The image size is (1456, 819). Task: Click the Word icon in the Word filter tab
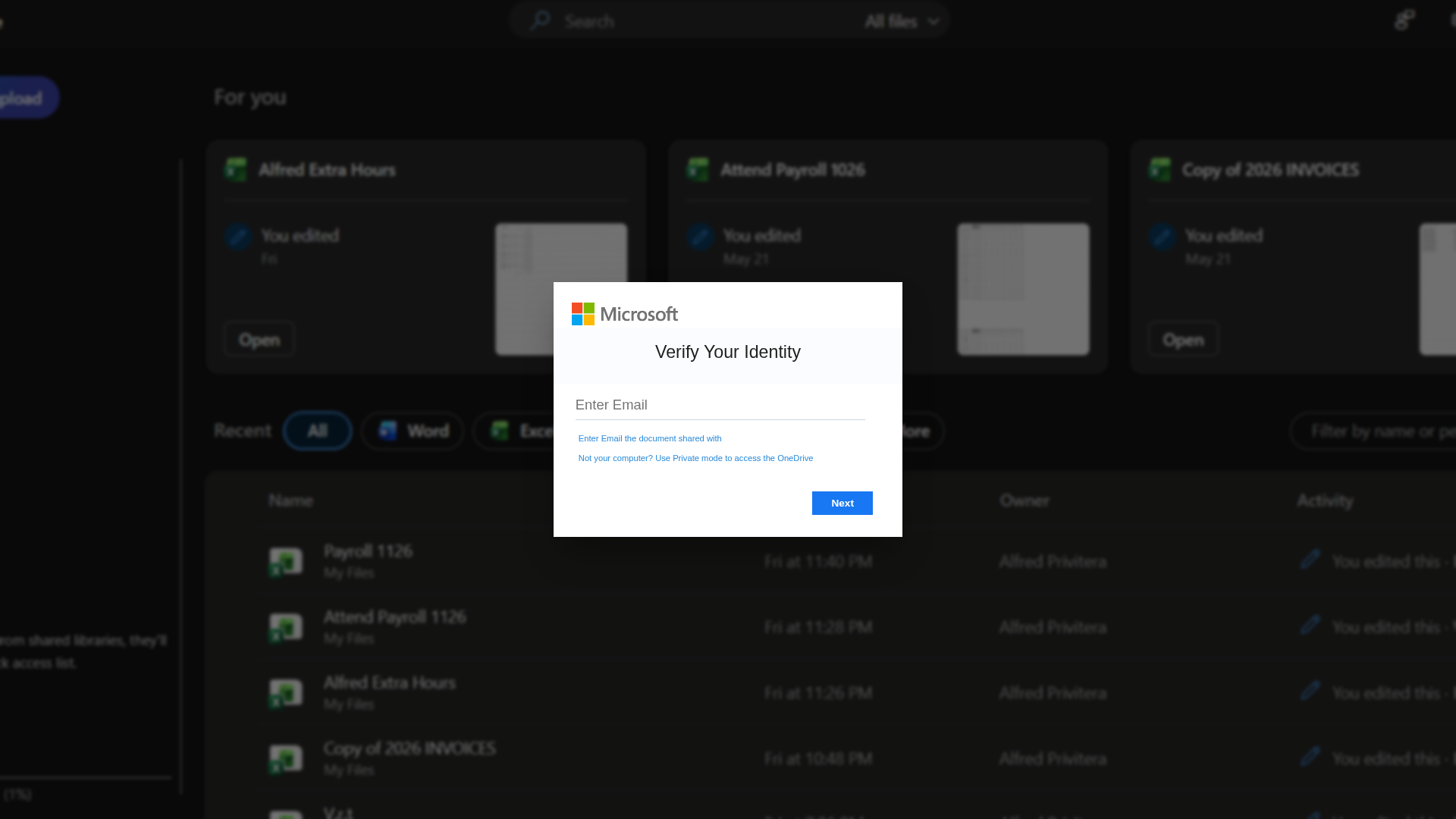[x=388, y=431]
